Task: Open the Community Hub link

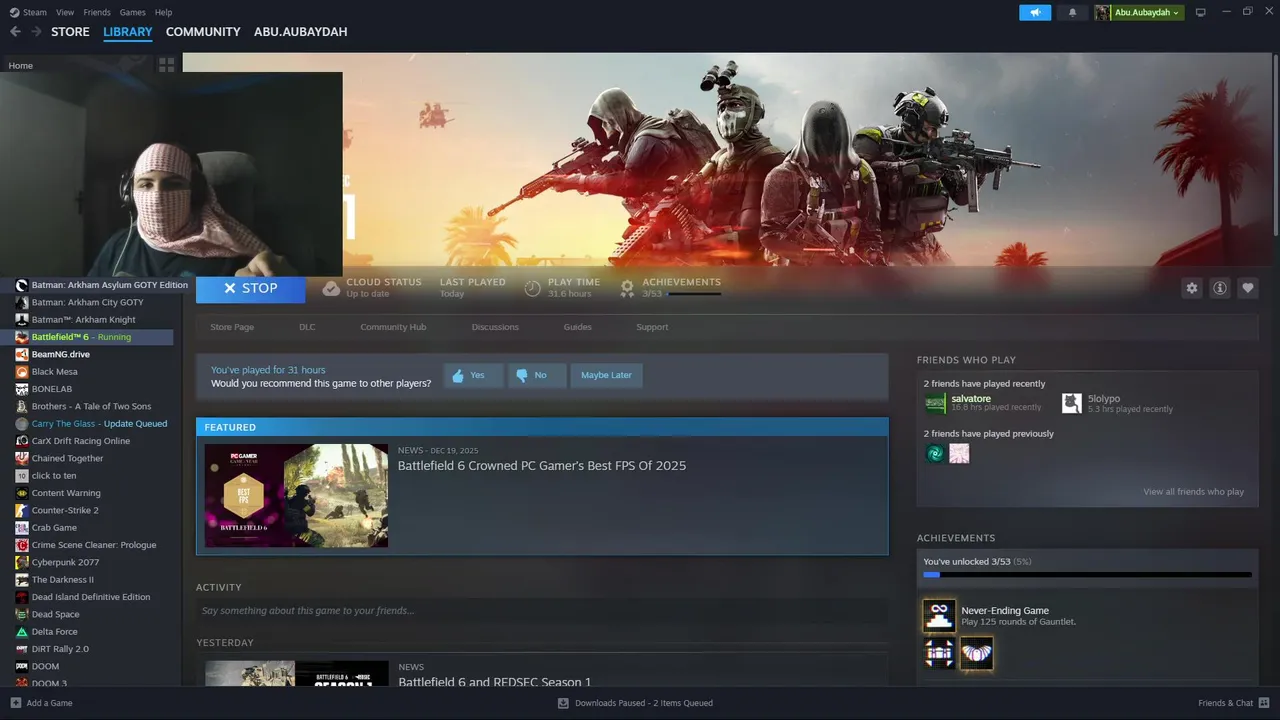Action: click(393, 327)
